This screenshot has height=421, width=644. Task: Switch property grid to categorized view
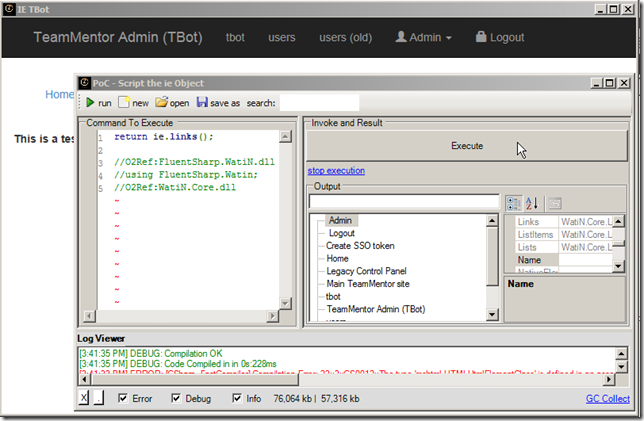[513, 203]
